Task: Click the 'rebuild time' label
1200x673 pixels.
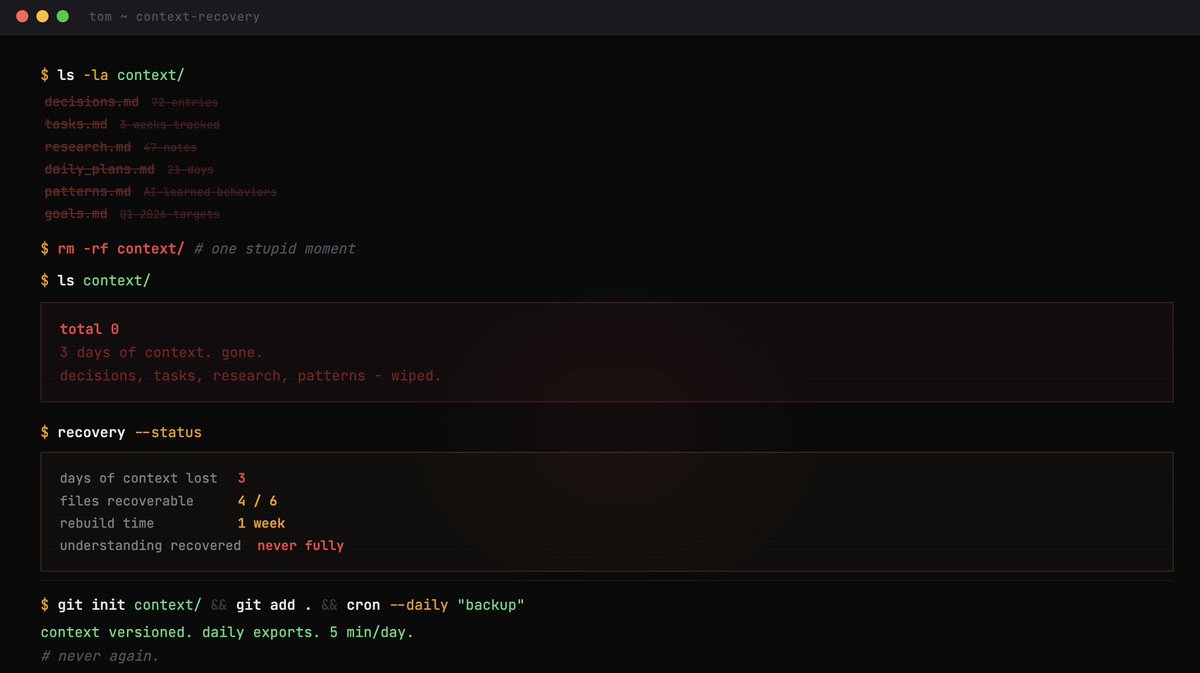Action: tap(107, 523)
